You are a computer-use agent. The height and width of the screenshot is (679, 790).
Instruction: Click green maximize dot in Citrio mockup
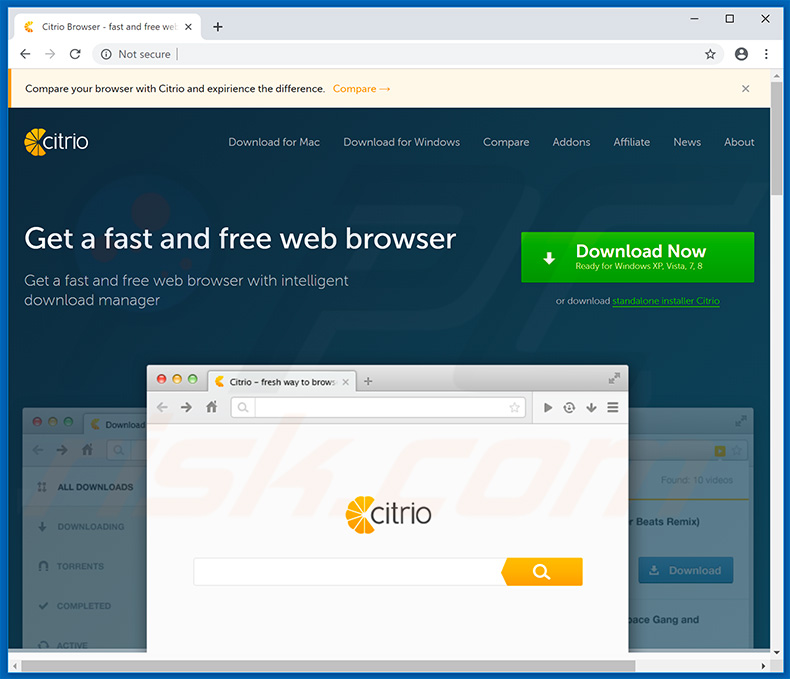point(192,379)
